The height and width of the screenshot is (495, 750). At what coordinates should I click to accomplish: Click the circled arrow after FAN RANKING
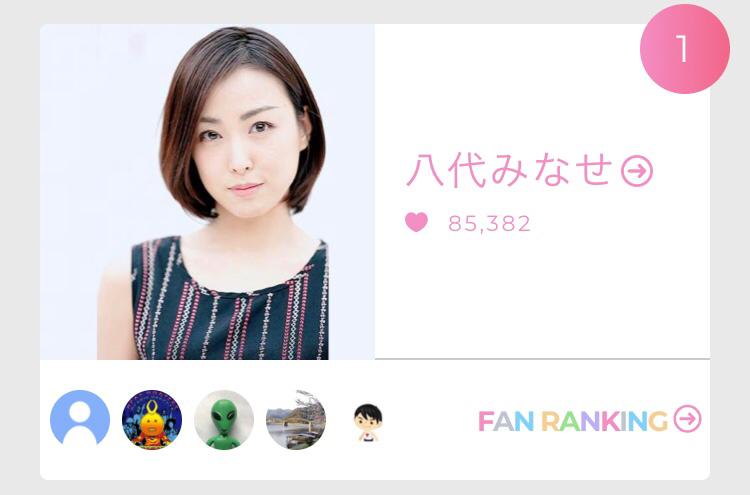pos(687,419)
